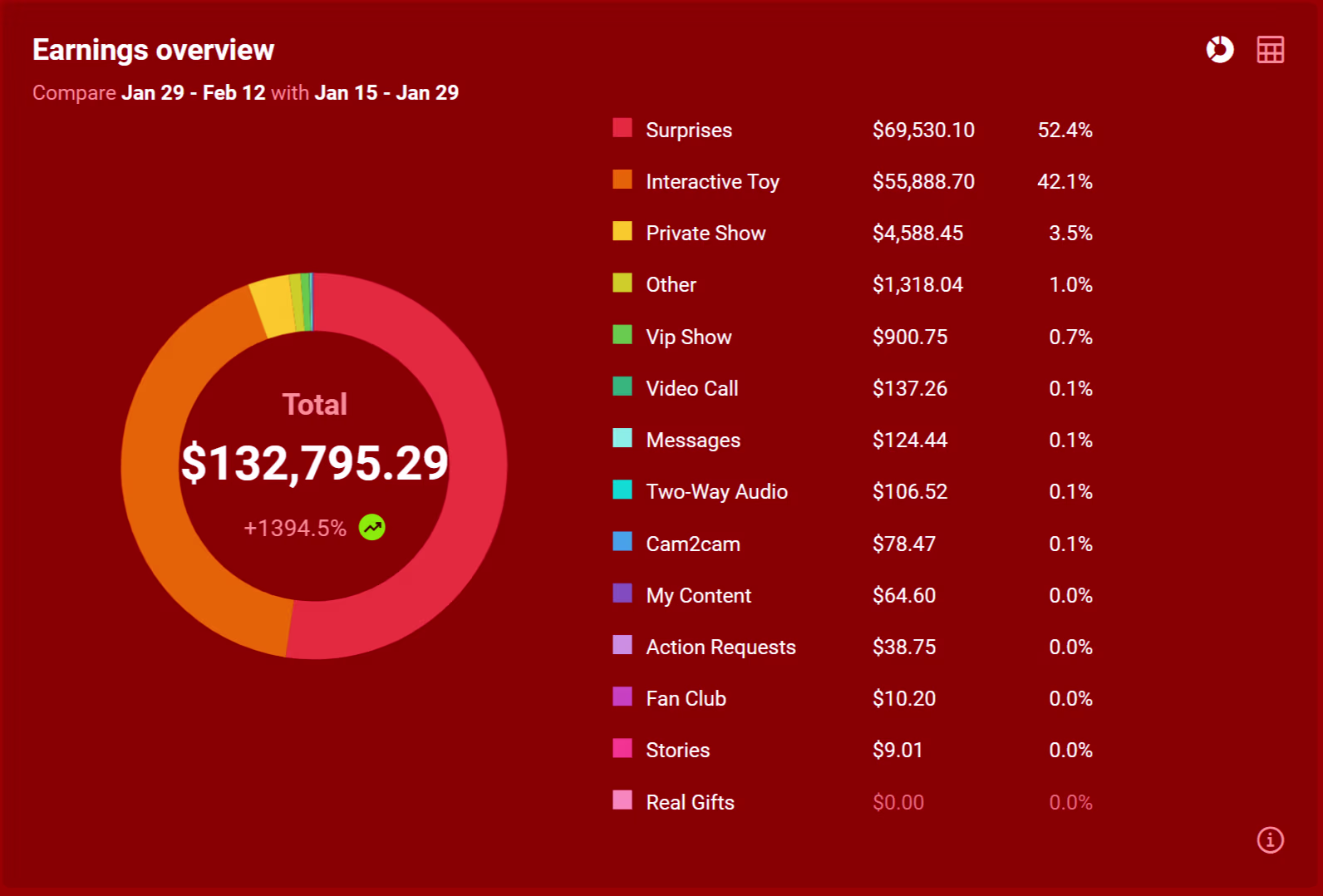Image resolution: width=1323 pixels, height=896 pixels.
Task: Switch to donut chart view
Action: 1219,50
